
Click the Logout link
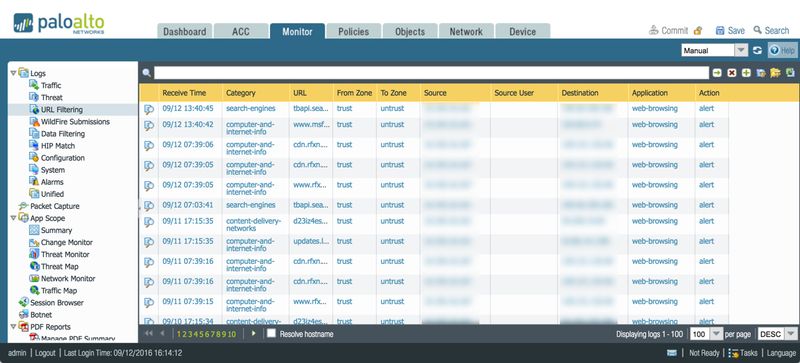point(45,353)
